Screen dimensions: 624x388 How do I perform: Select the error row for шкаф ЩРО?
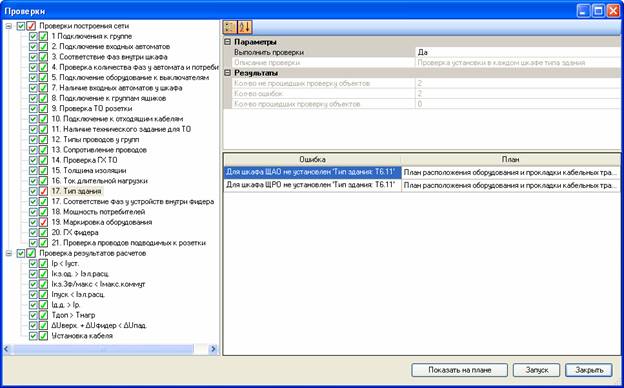[421, 185]
